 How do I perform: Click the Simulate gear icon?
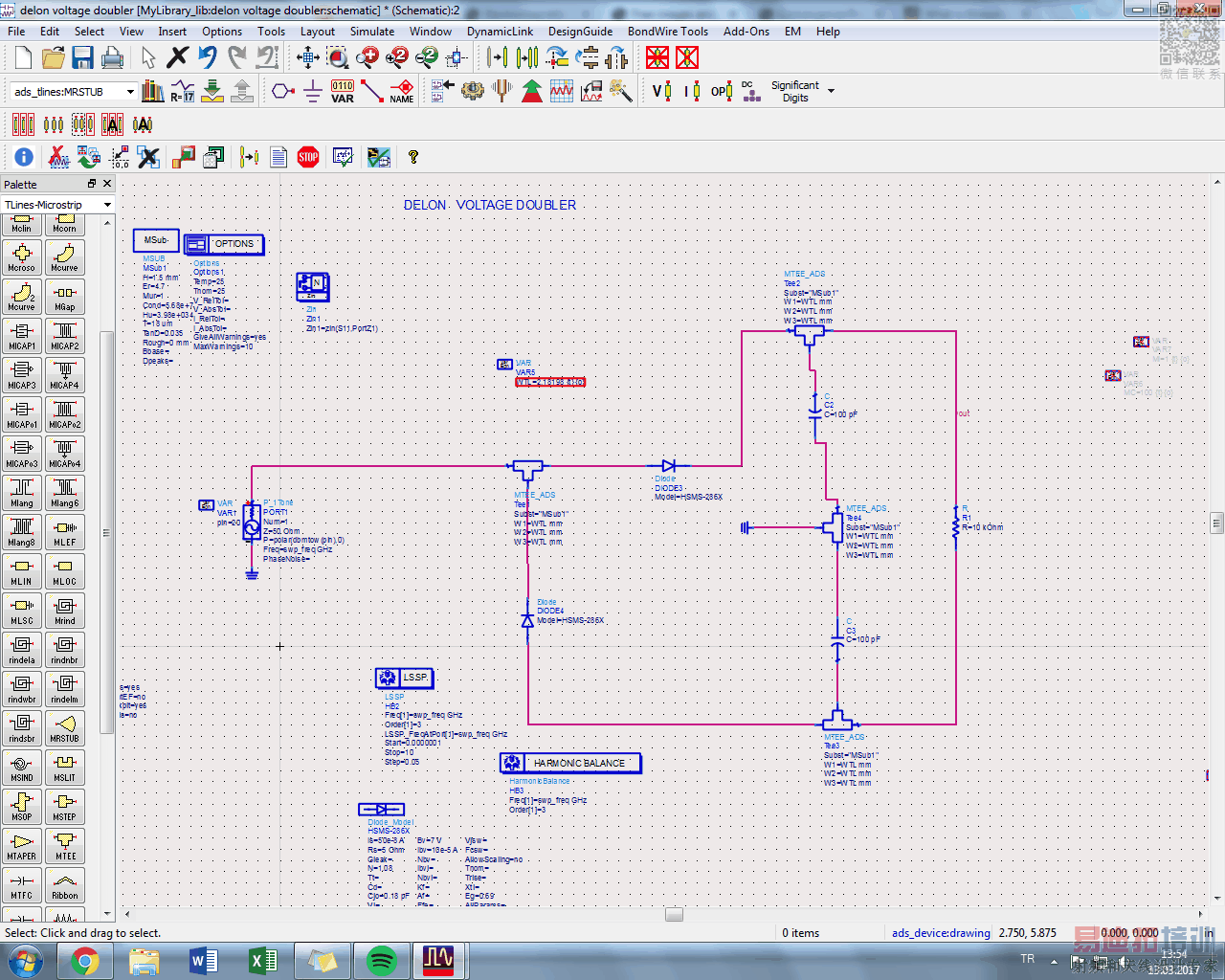(472, 91)
